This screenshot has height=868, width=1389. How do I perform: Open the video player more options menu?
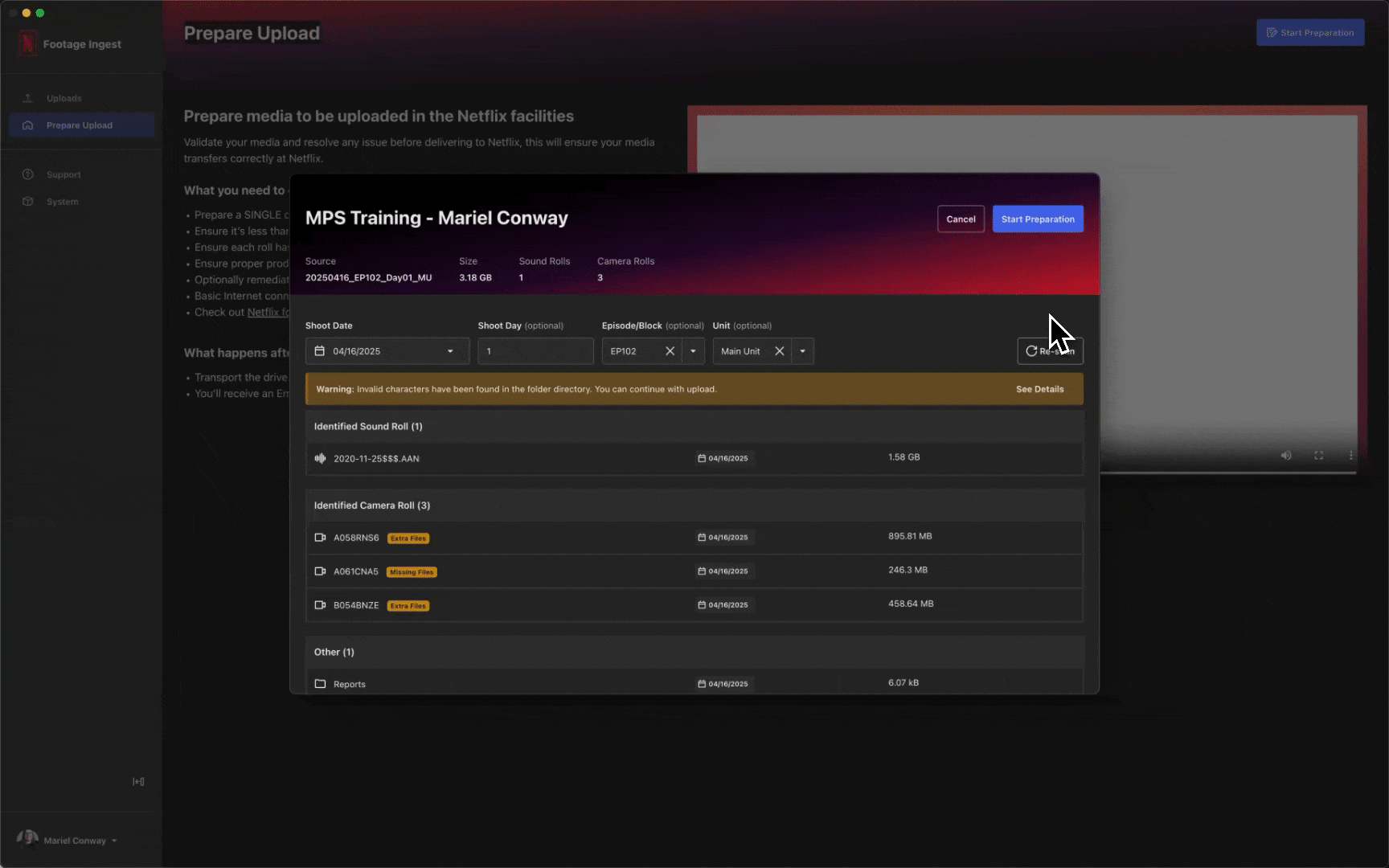click(1351, 455)
